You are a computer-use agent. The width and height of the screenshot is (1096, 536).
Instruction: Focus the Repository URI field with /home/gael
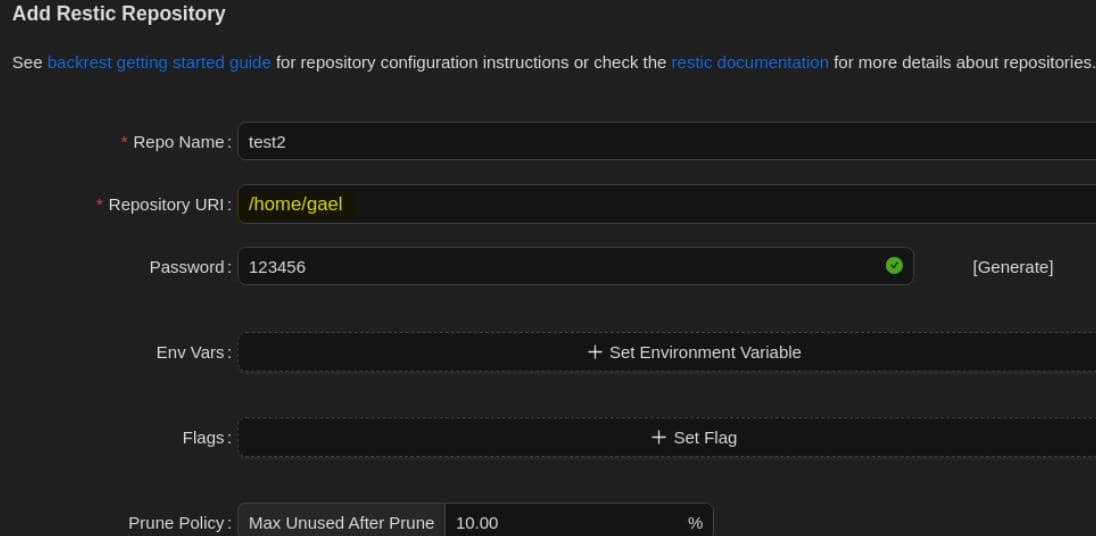point(660,205)
